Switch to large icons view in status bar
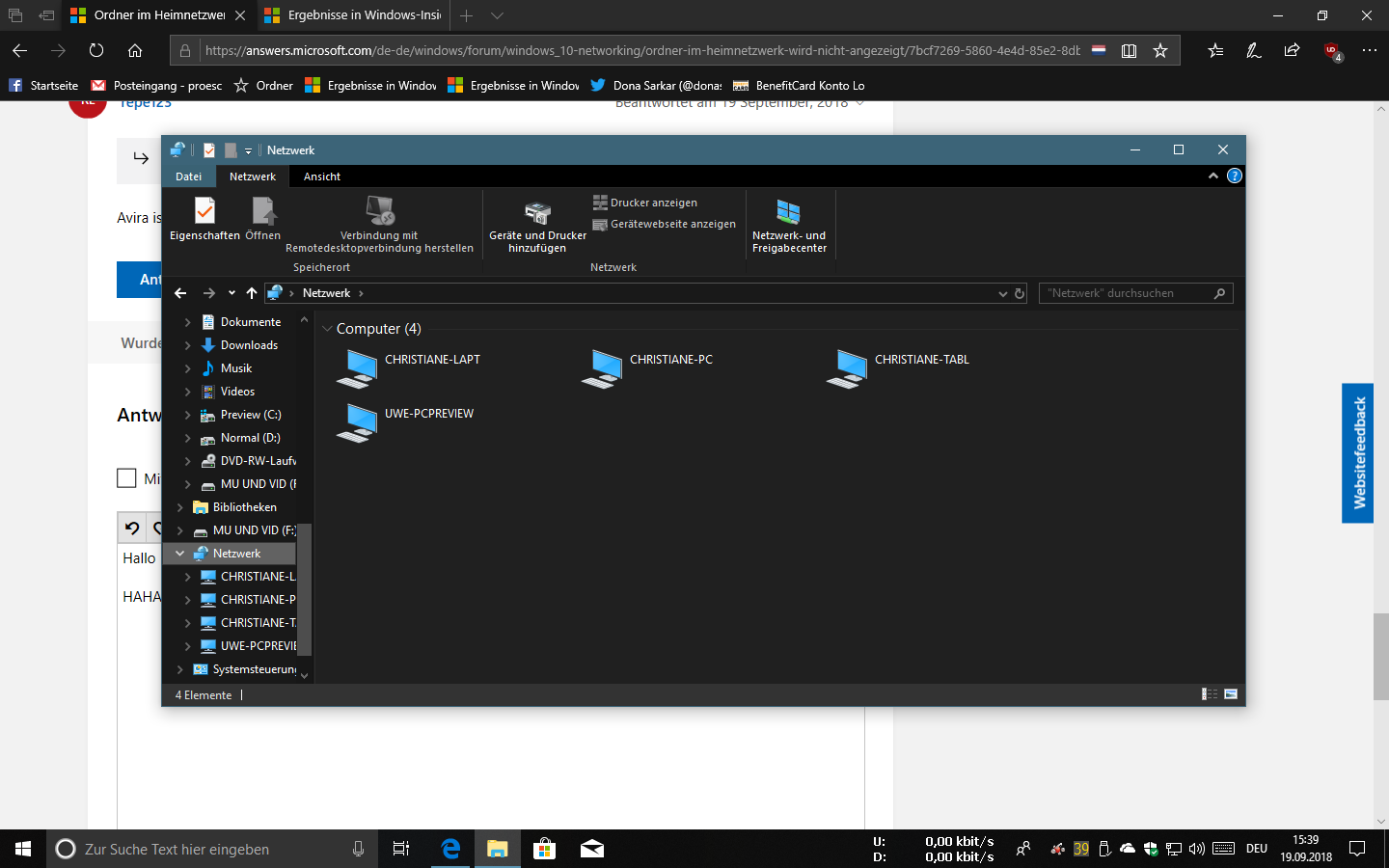 click(1231, 694)
